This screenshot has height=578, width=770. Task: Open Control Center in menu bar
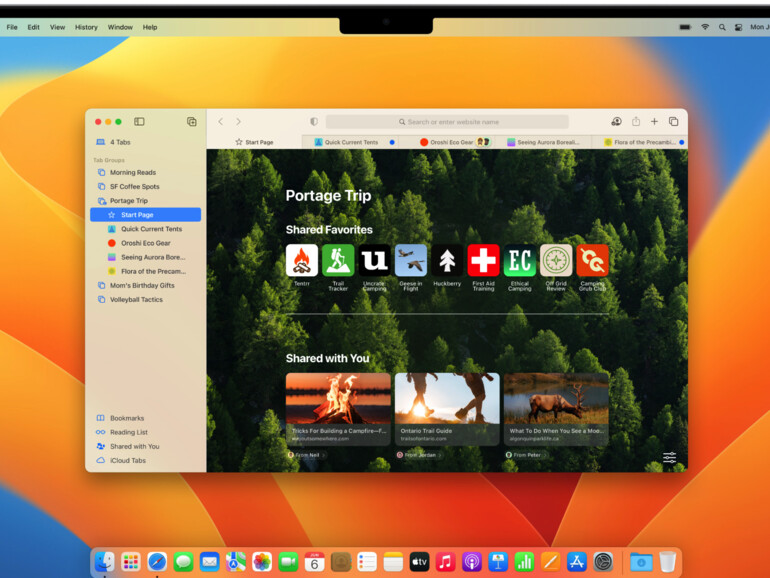(x=738, y=28)
